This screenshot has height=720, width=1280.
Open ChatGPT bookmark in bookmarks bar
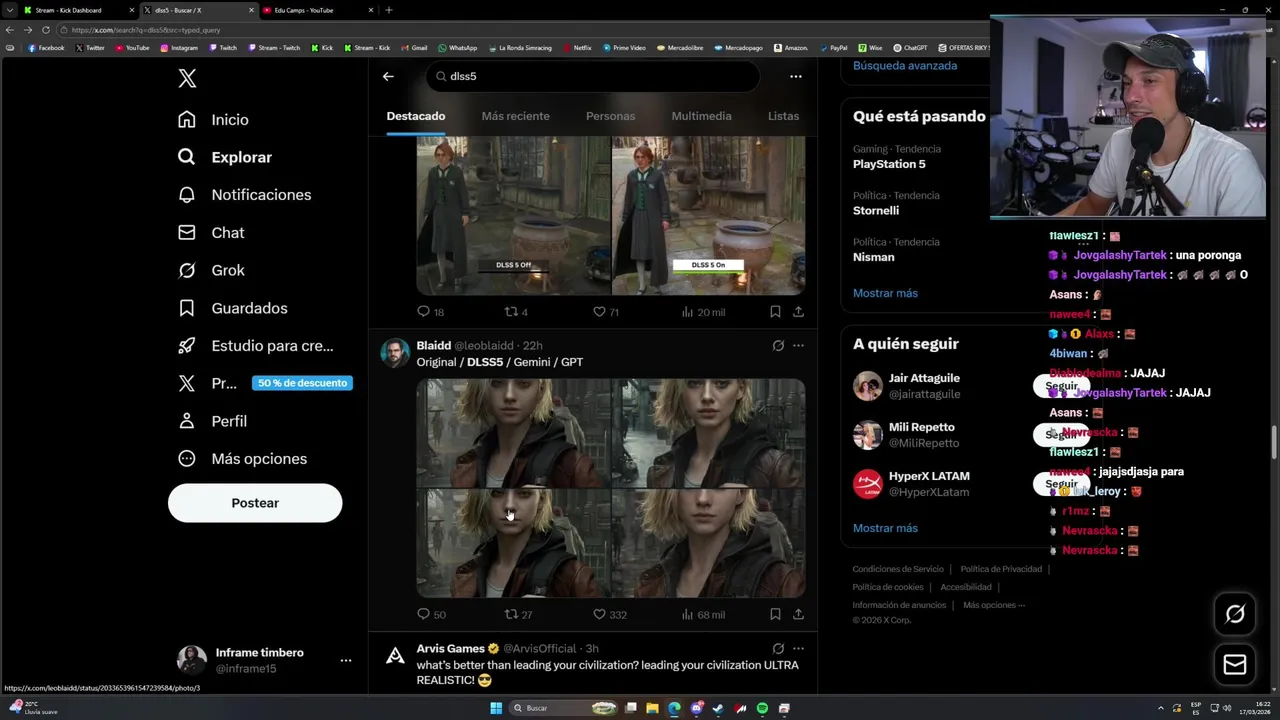coord(910,48)
